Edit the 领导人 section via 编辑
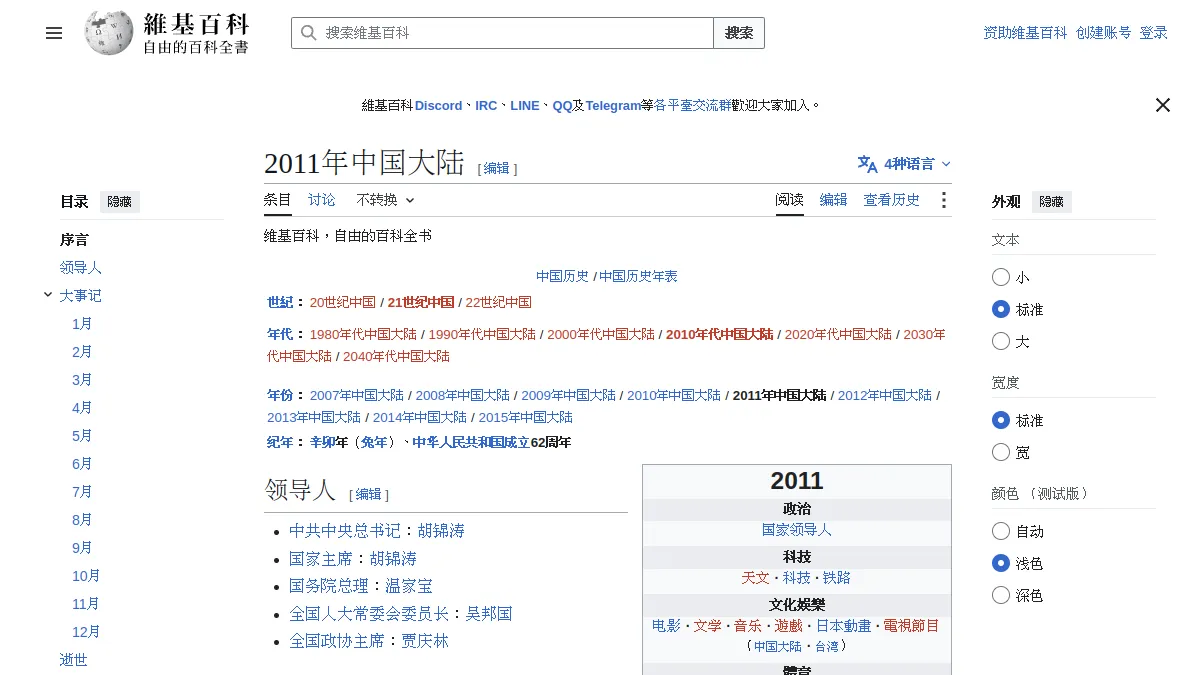The image size is (1200, 675). coord(369,494)
